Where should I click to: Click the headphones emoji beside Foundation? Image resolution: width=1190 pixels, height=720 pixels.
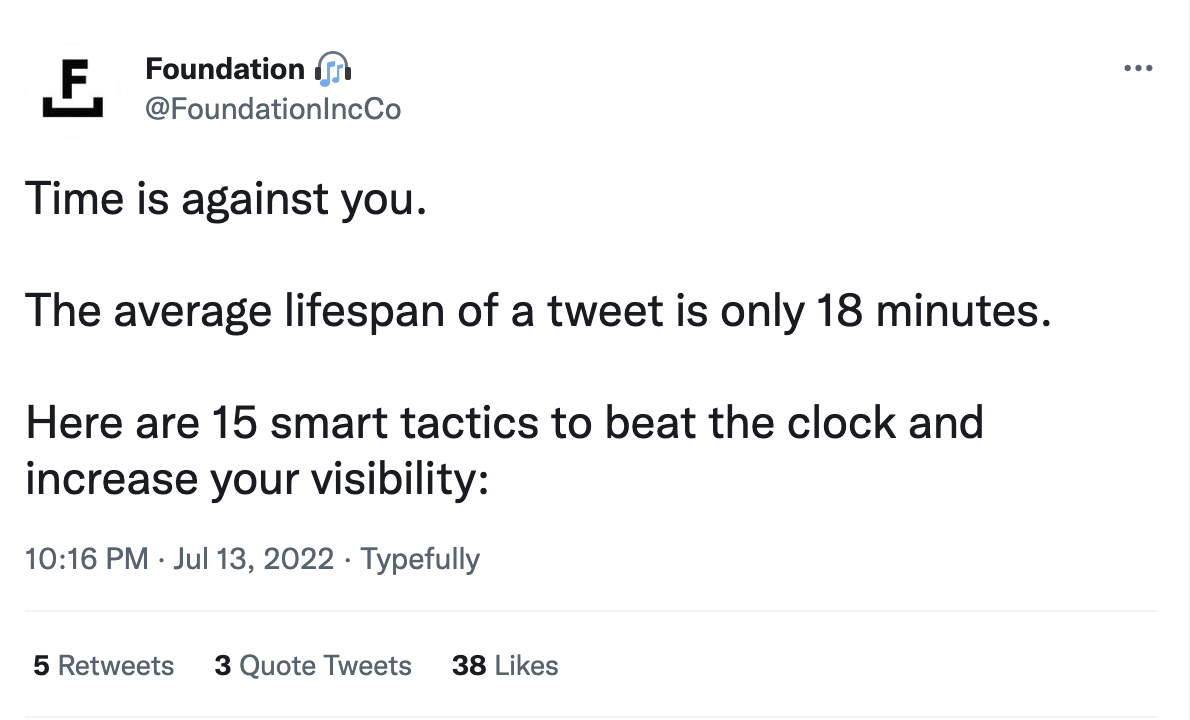click(334, 70)
